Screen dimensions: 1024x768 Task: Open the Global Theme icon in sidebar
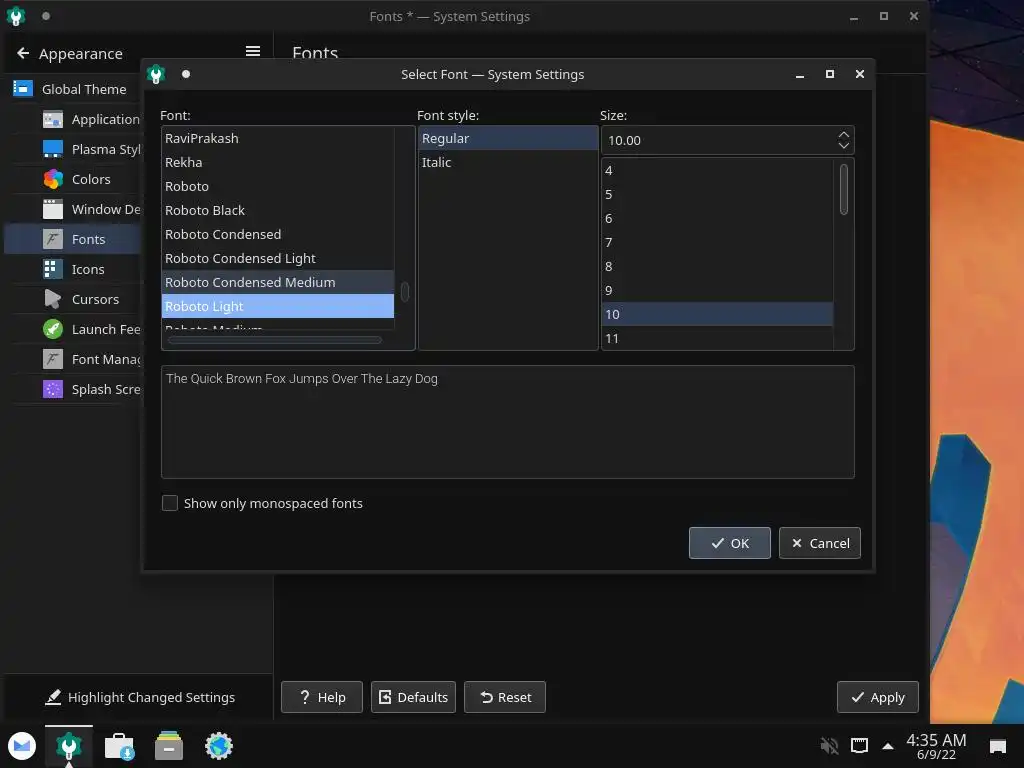tap(23, 88)
